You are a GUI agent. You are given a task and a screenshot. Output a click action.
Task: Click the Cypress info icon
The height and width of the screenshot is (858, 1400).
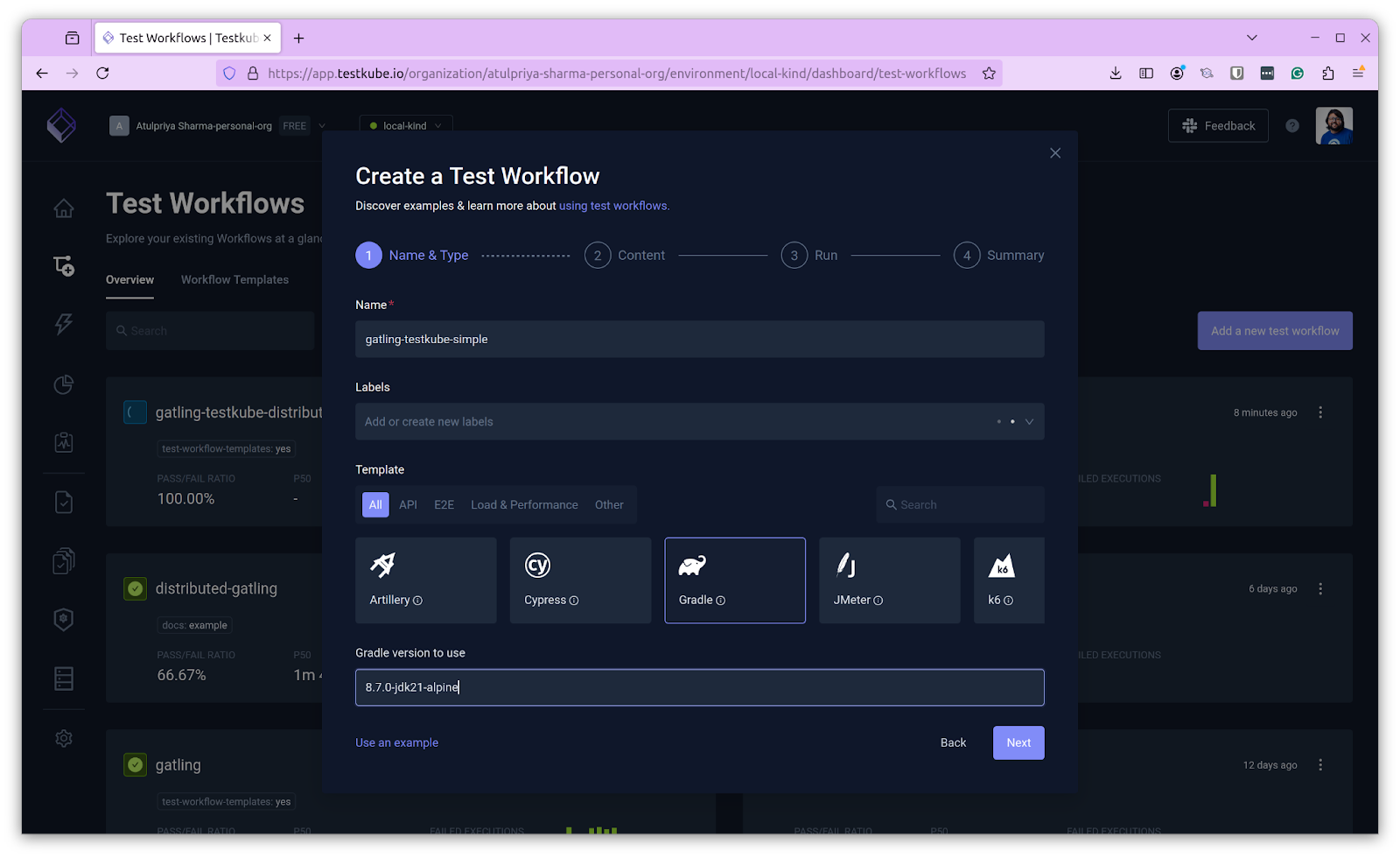(574, 601)
